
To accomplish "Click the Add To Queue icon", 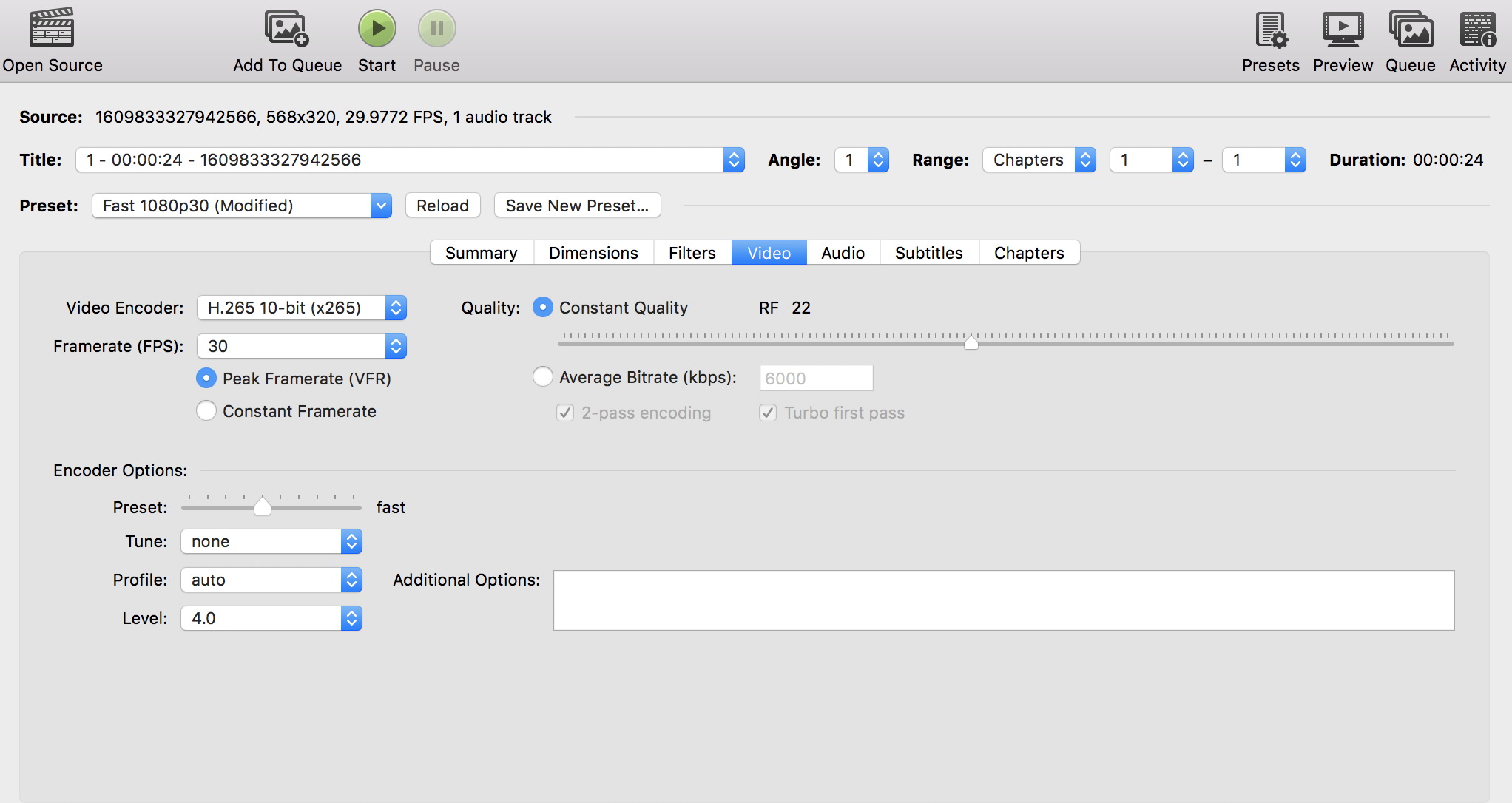I will pyautogui.click(x=286, y=28).
